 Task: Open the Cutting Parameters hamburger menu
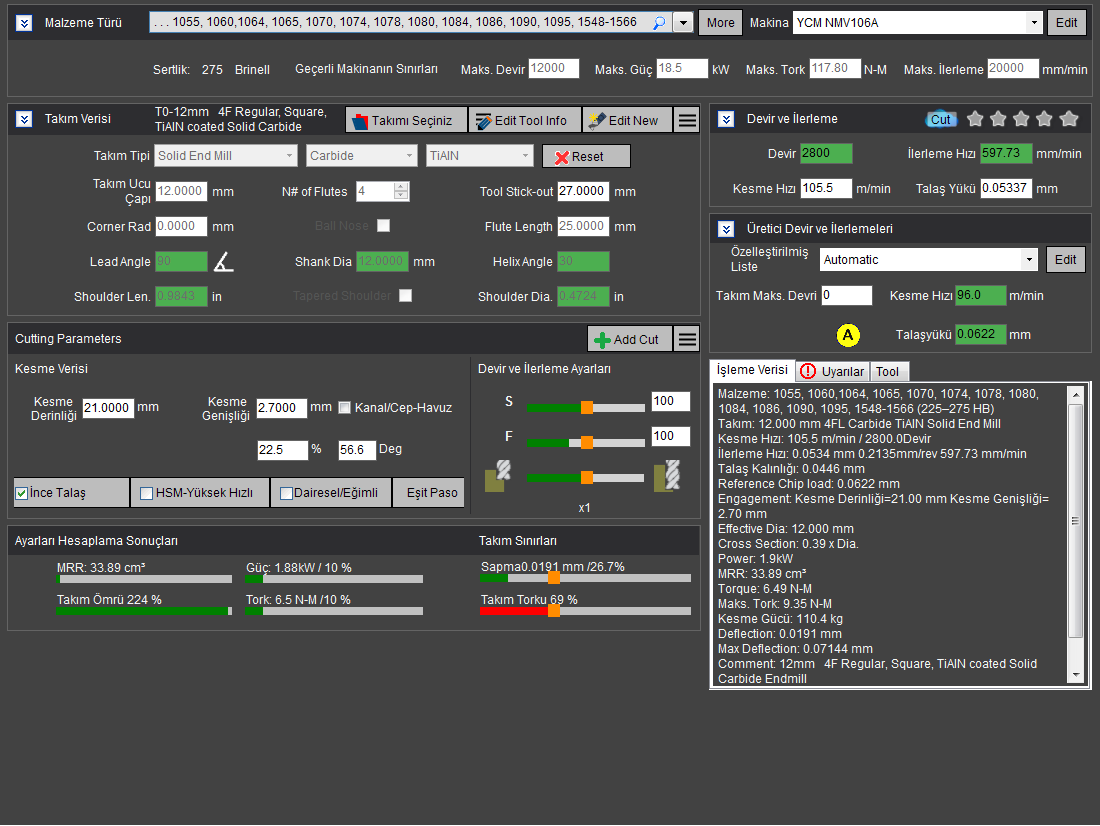coord(687,339)
